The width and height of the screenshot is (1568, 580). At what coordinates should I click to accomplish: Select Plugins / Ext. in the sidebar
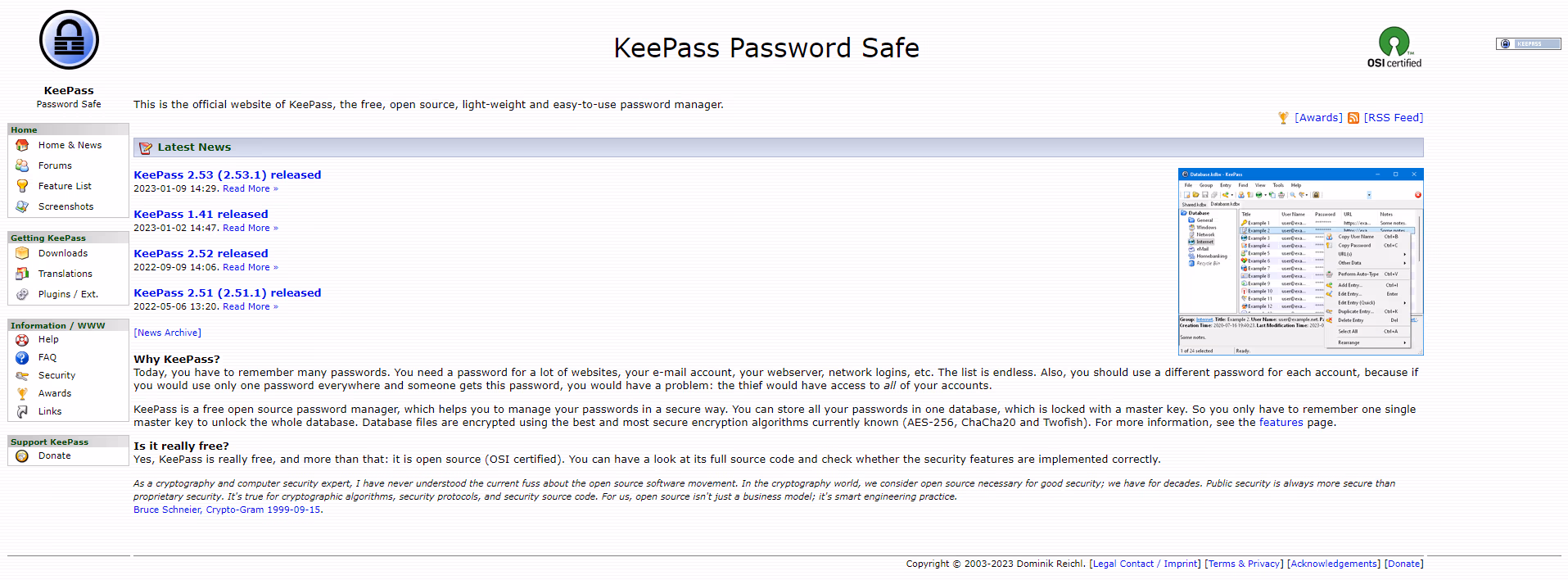pyautogui.click(x=68, y=294)
